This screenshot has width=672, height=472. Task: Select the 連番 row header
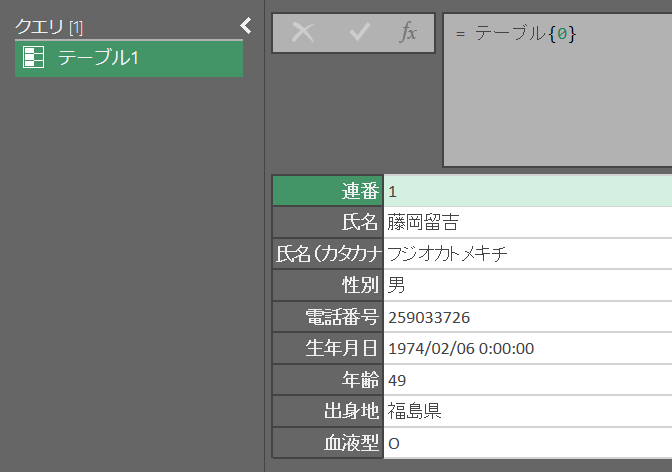[327, 191]
